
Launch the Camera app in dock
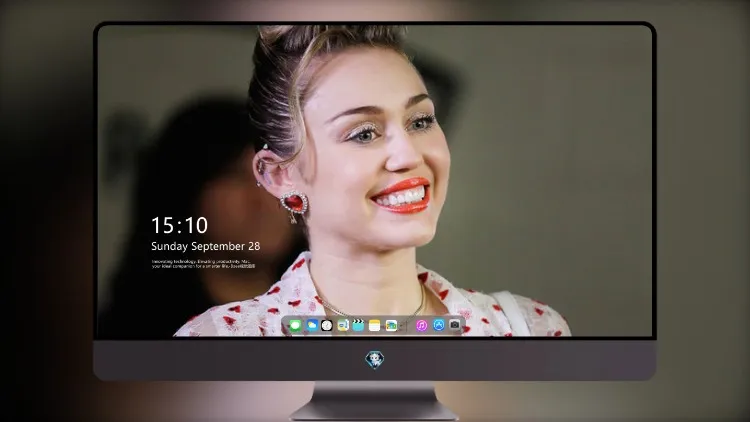pyautogui.click(x=454, y=325)
